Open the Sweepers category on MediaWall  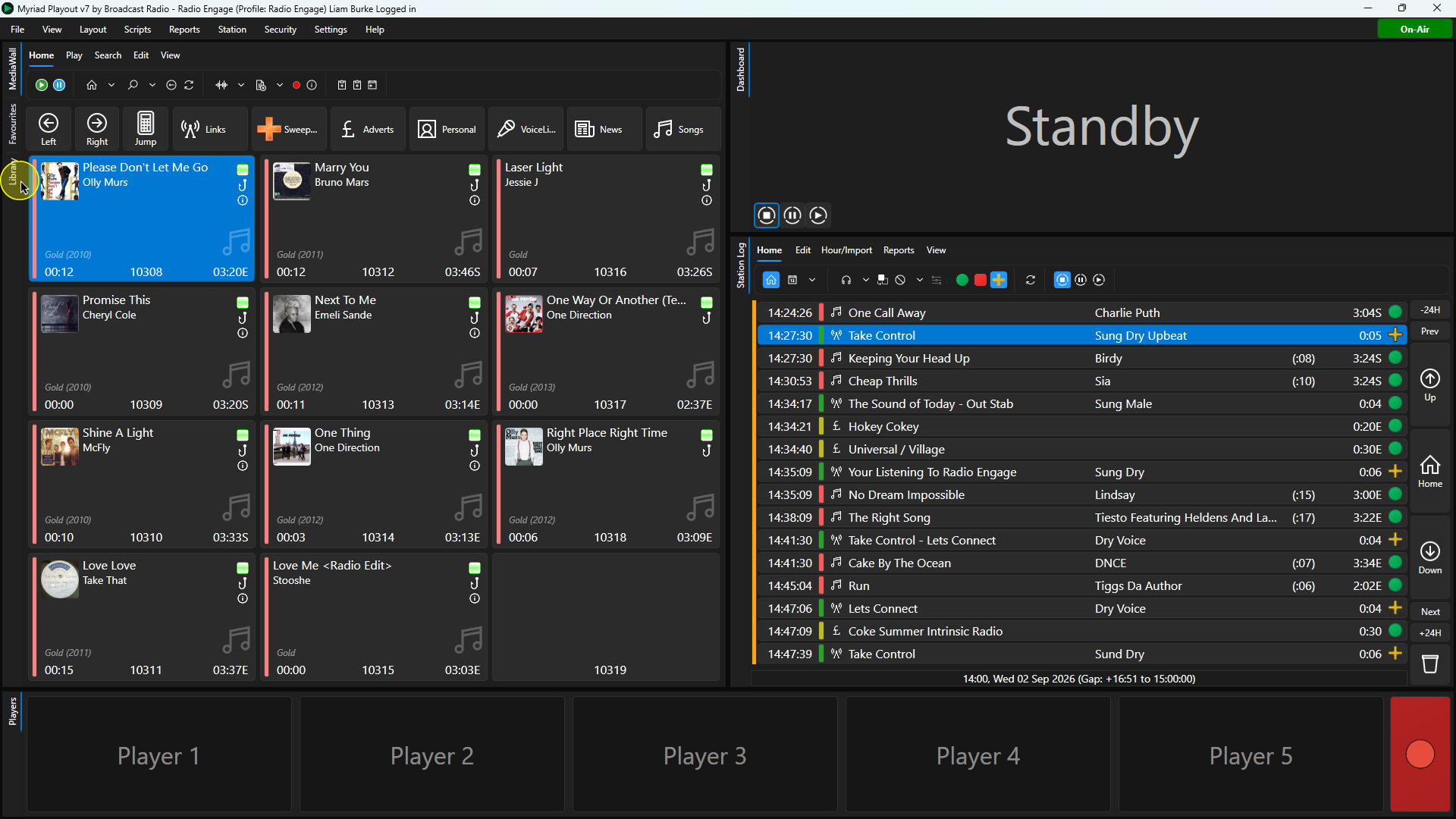[290, 130]
